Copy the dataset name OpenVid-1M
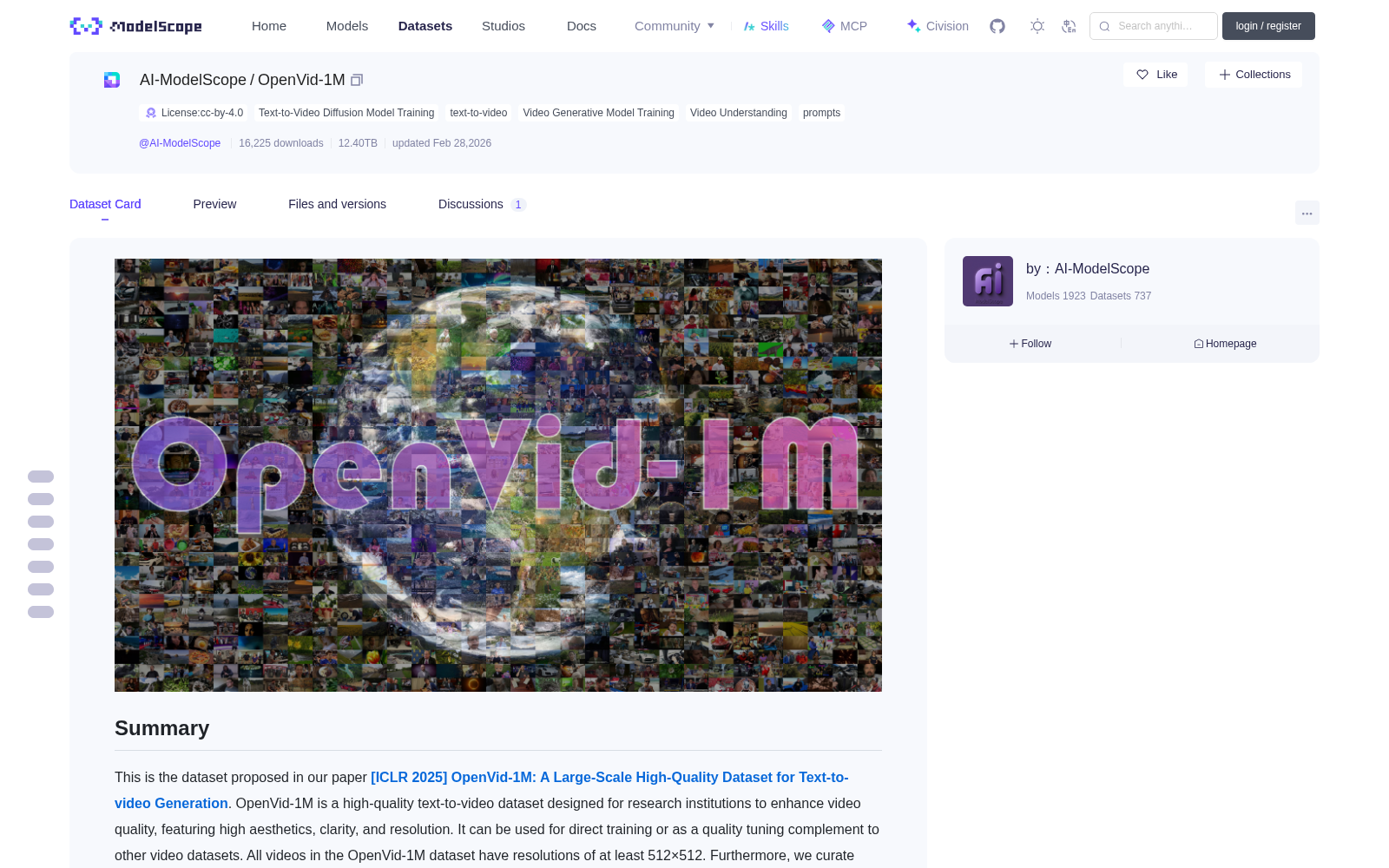 pos(357,80)
